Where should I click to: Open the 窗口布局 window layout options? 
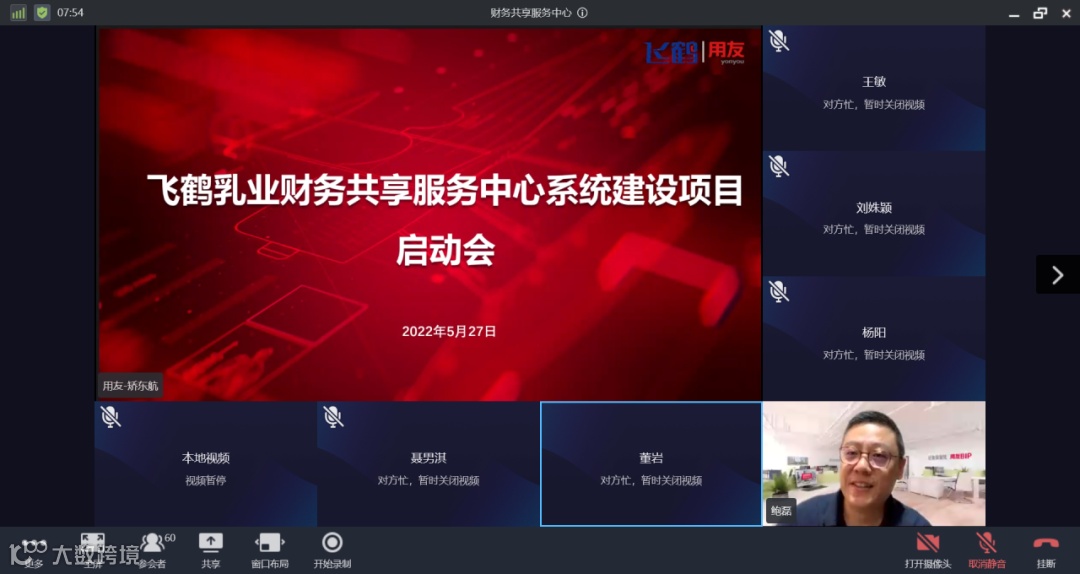pos(269,551)
